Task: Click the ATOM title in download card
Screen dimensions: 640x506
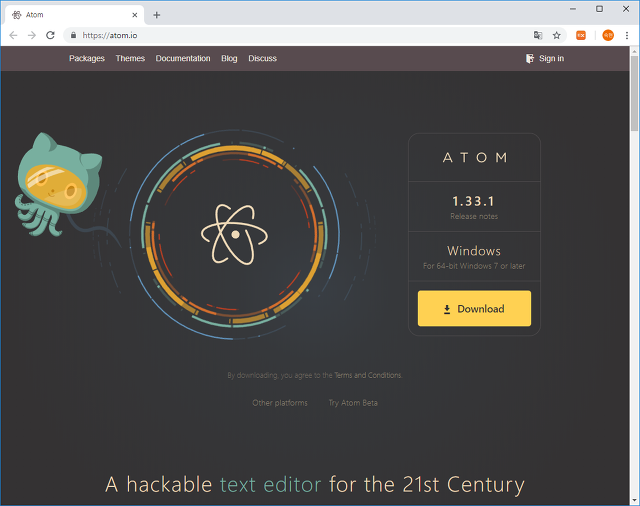Action: coord(475,158)
